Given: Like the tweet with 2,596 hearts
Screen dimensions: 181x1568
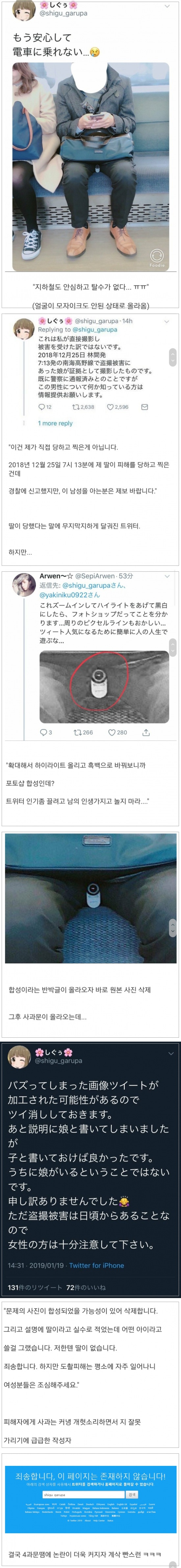Looking at the screenshot, I should pos(110,407).
